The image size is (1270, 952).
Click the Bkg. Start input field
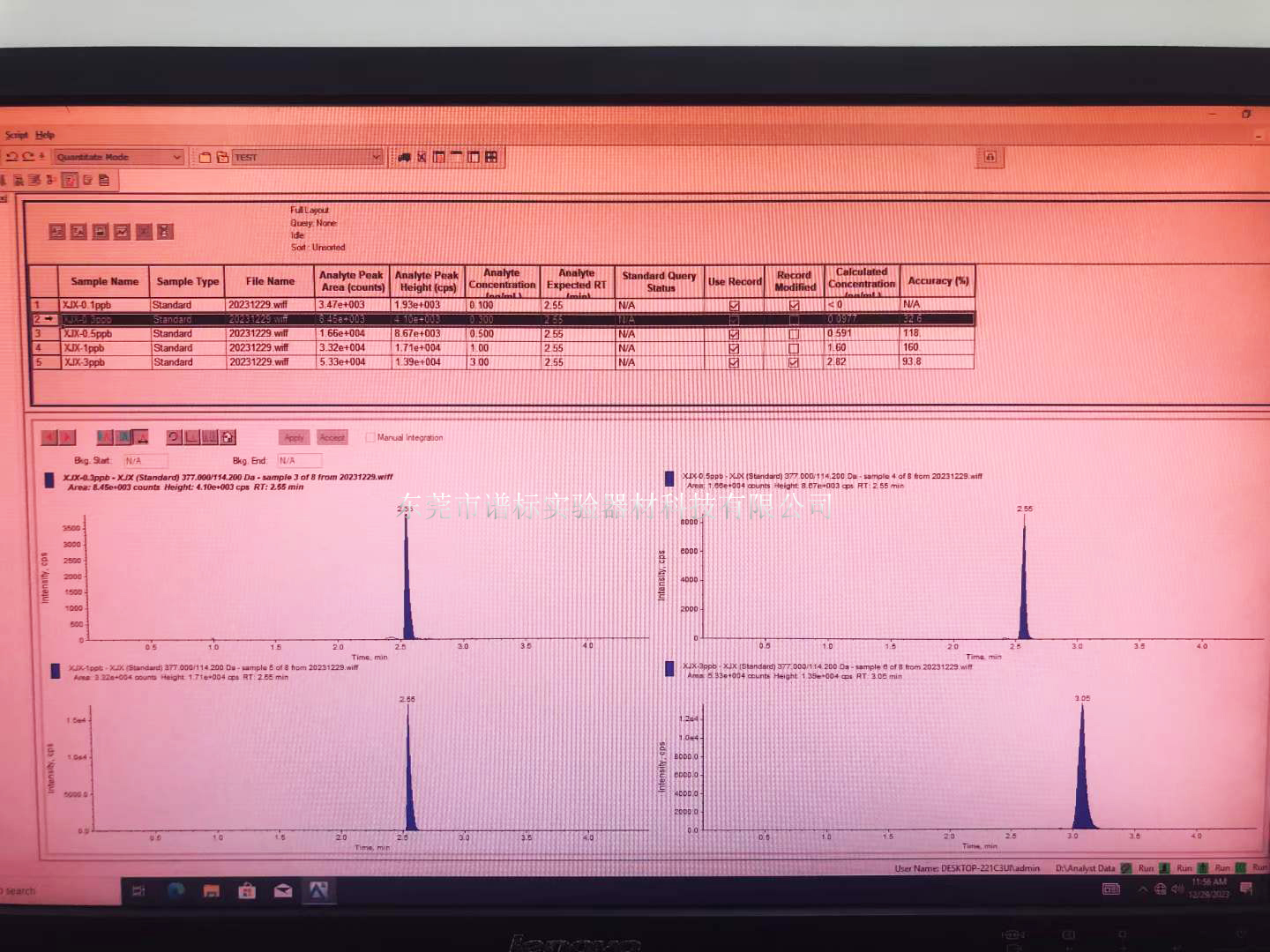(x=144, y=461)
